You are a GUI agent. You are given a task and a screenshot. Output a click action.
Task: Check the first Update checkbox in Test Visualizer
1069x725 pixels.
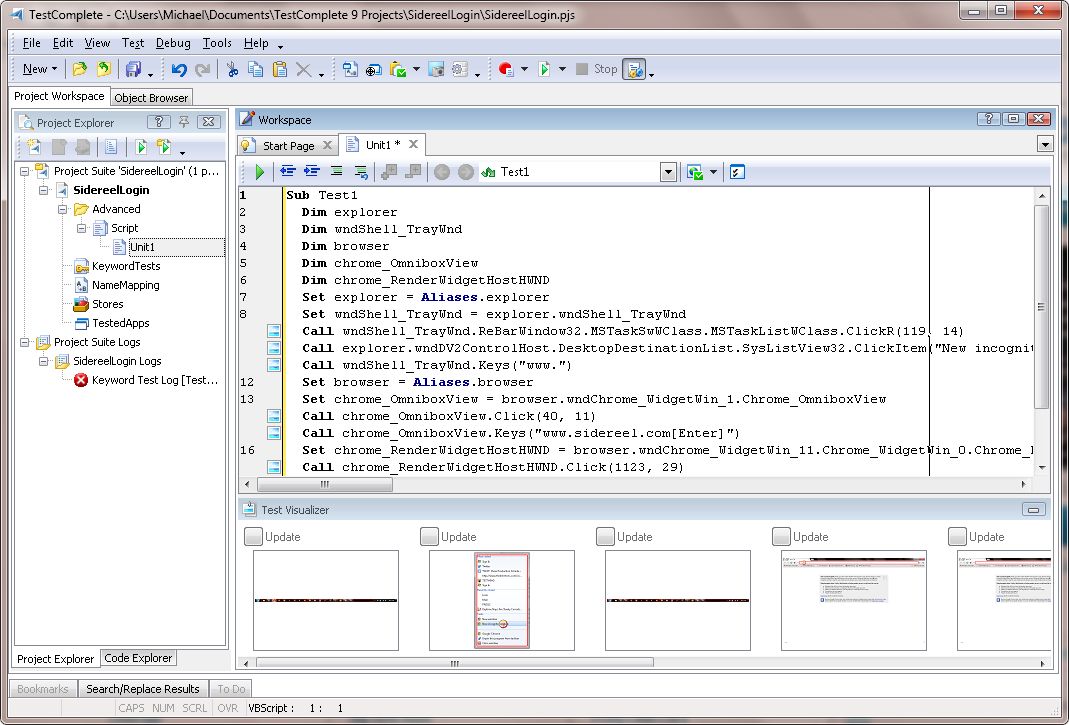tap(253, 537)
